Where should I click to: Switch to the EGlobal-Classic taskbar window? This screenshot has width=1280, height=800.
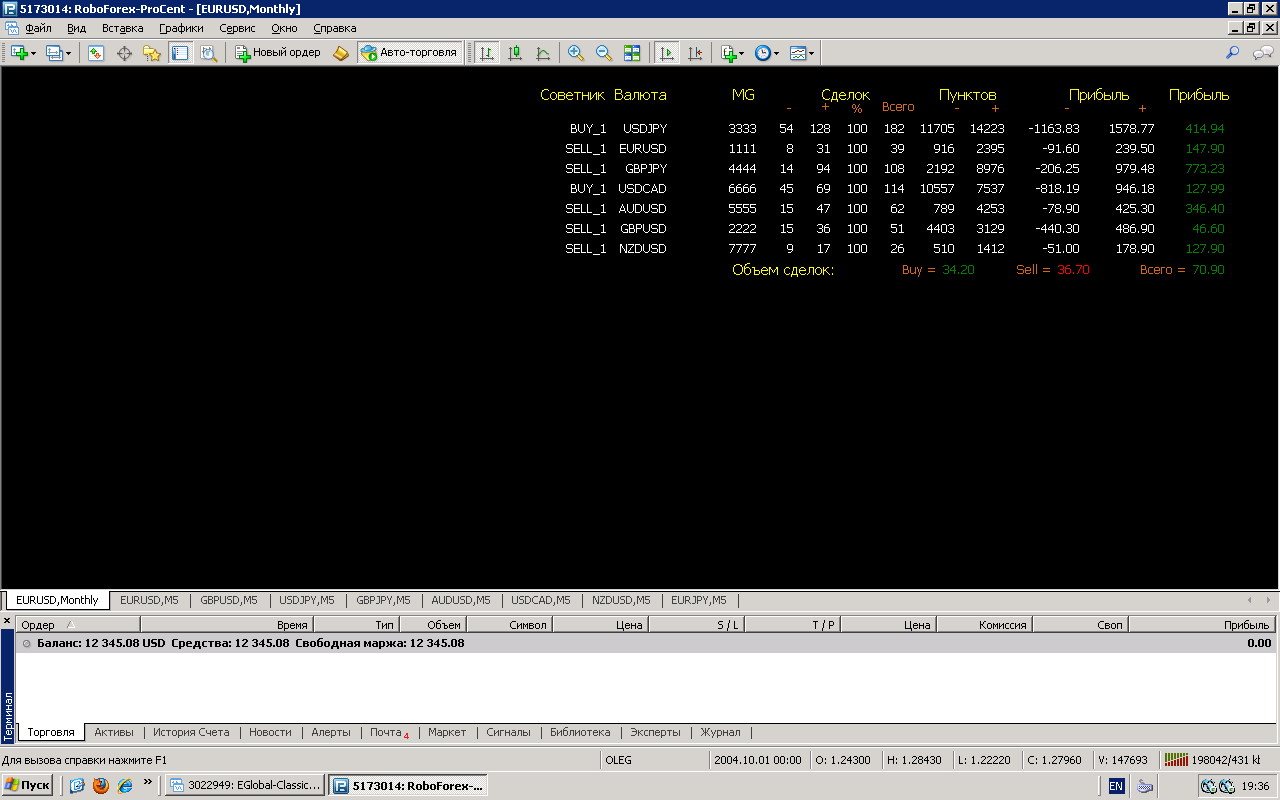[x=245, y=786]
